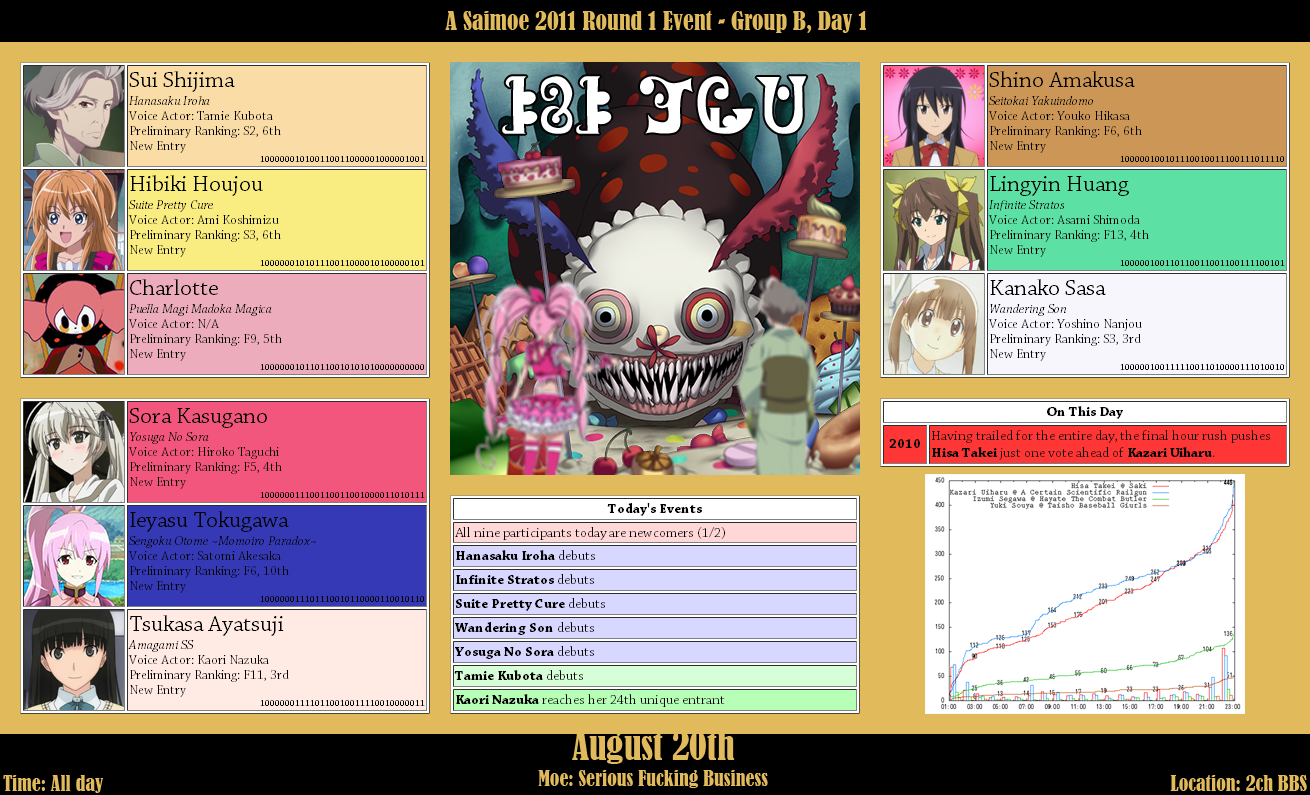Click the 'Yosuga No Sora debuts' event row
The width and height of the screenshot is (1310, 795).
click(x=655, y=652)
